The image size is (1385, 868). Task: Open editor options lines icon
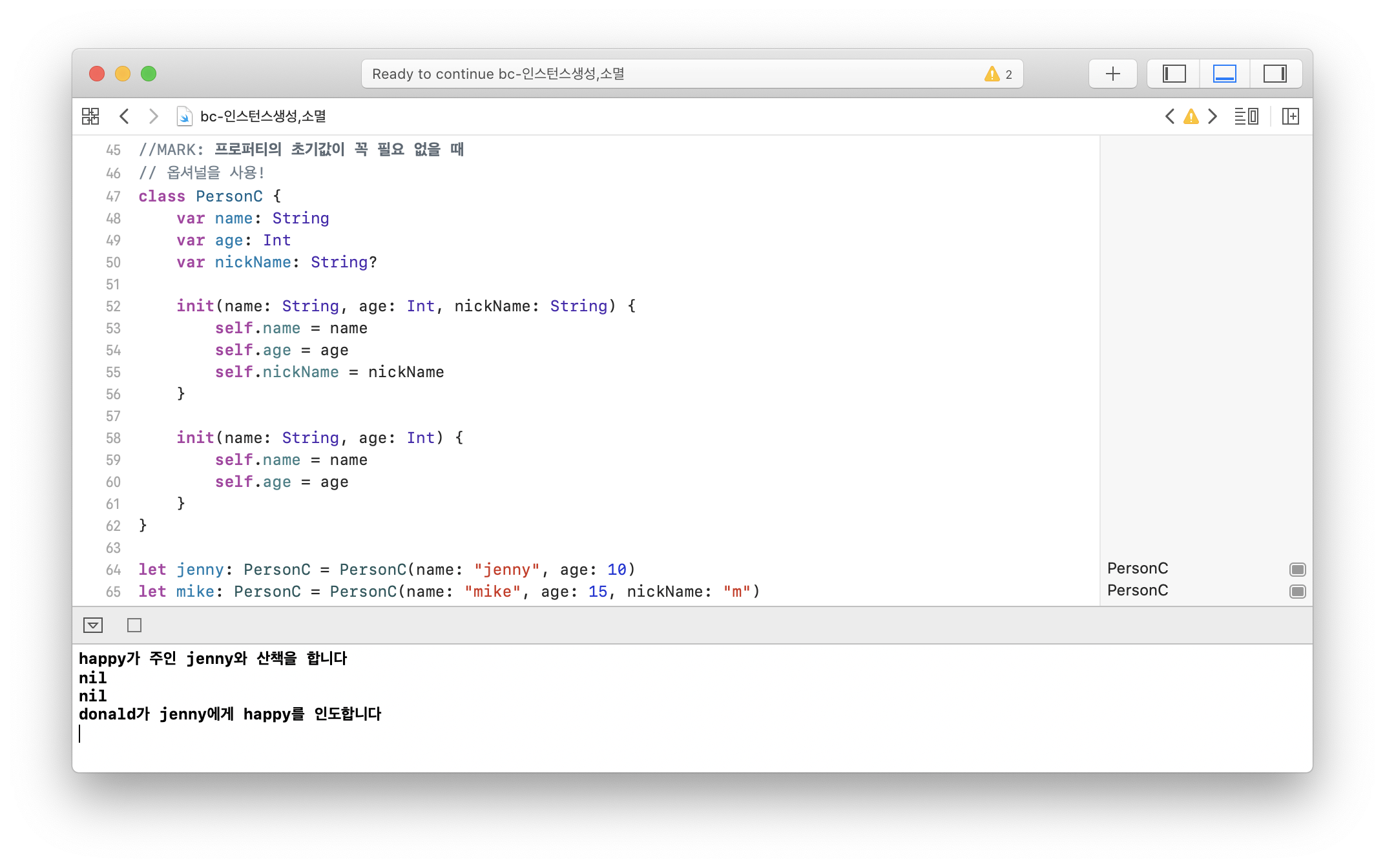[x=1246, y=116]
